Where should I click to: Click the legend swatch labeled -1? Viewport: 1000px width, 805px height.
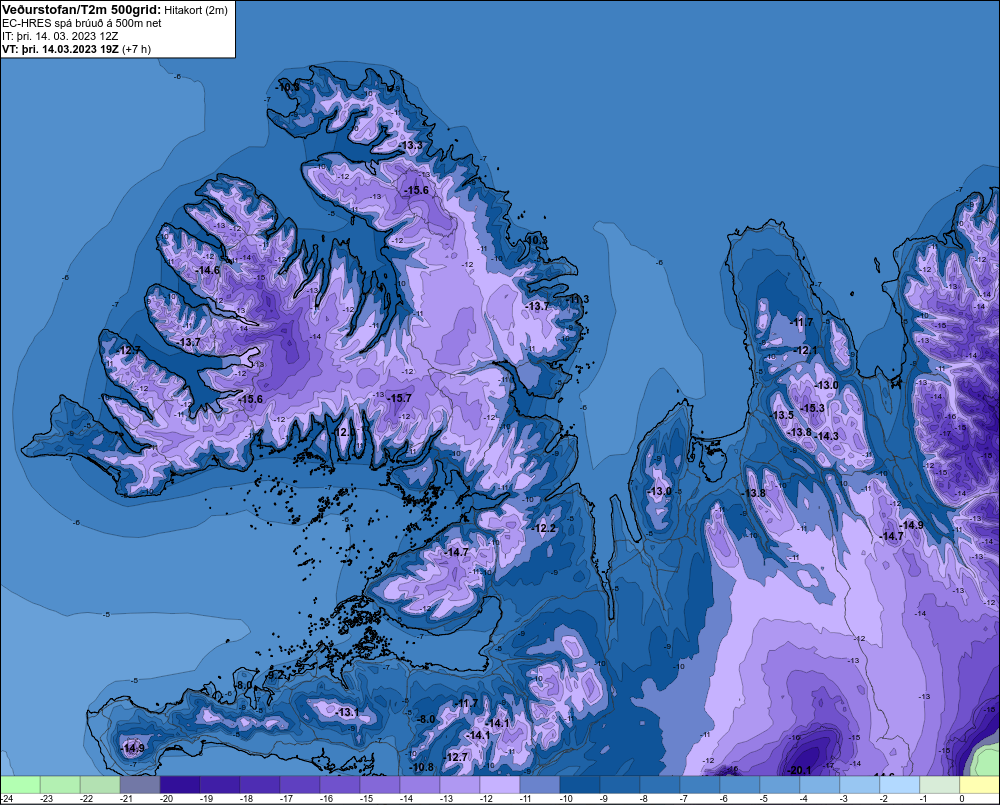tap(939, 784)
